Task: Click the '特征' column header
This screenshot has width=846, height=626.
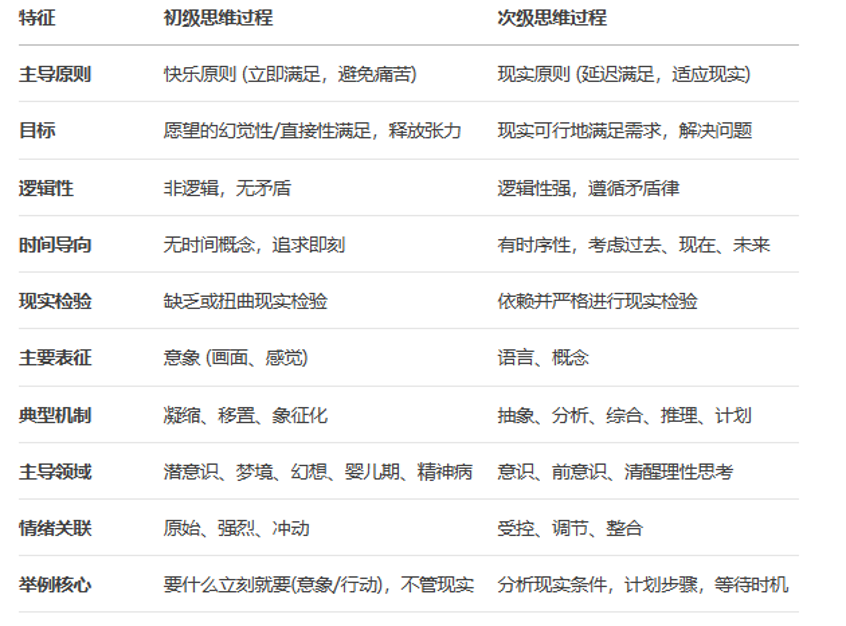Action: pyautogui.click(x=37, y=18)
